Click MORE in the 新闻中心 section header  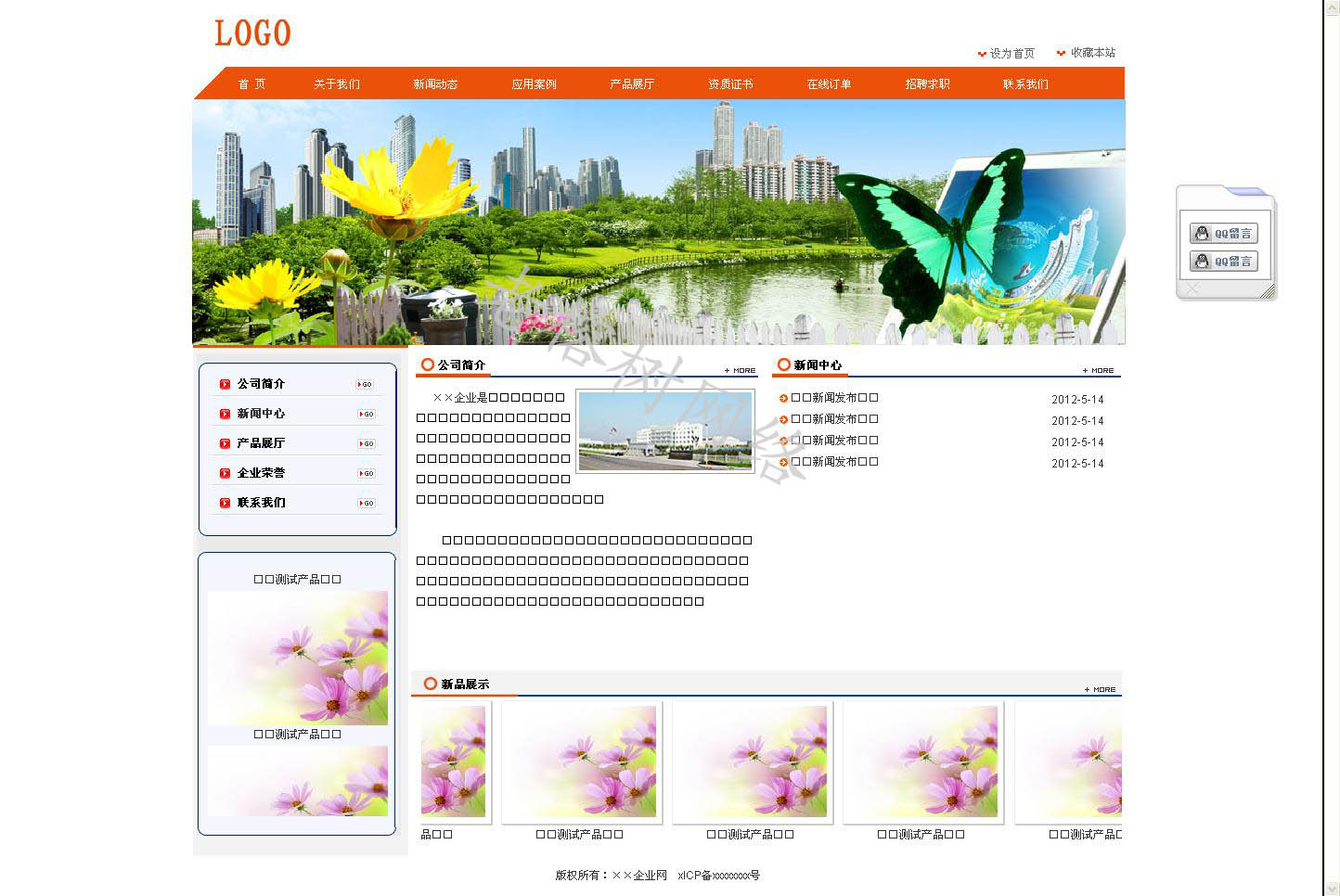(x=1098, y=370)
